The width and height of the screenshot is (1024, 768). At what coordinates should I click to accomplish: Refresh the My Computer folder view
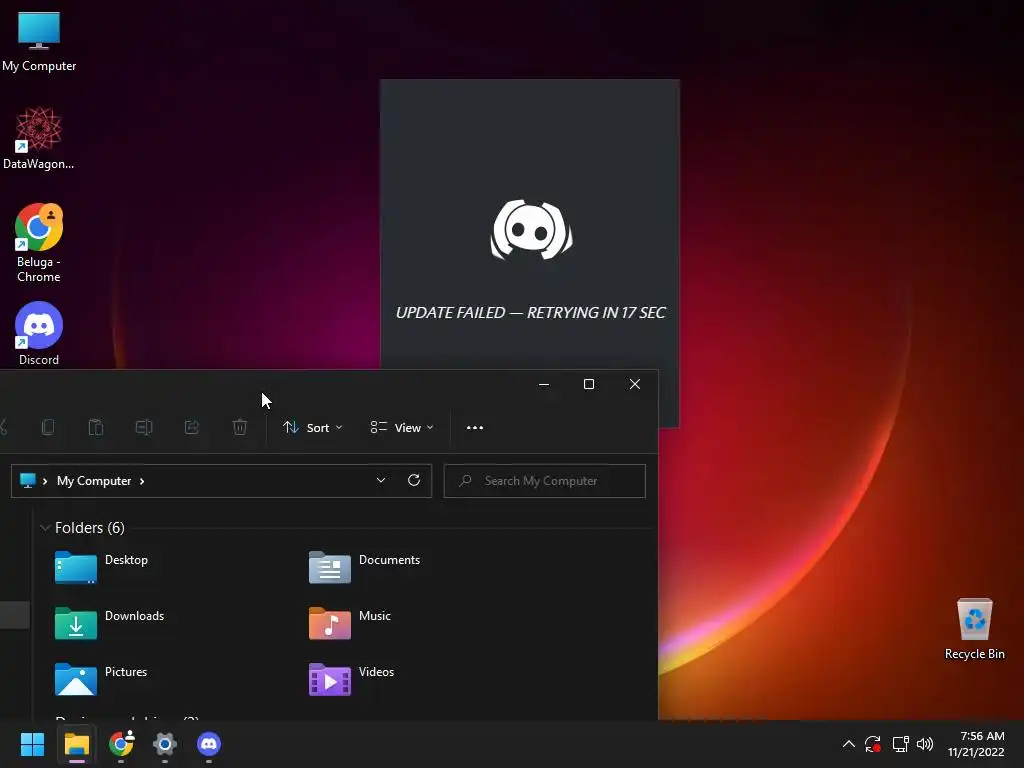(414, 481)
